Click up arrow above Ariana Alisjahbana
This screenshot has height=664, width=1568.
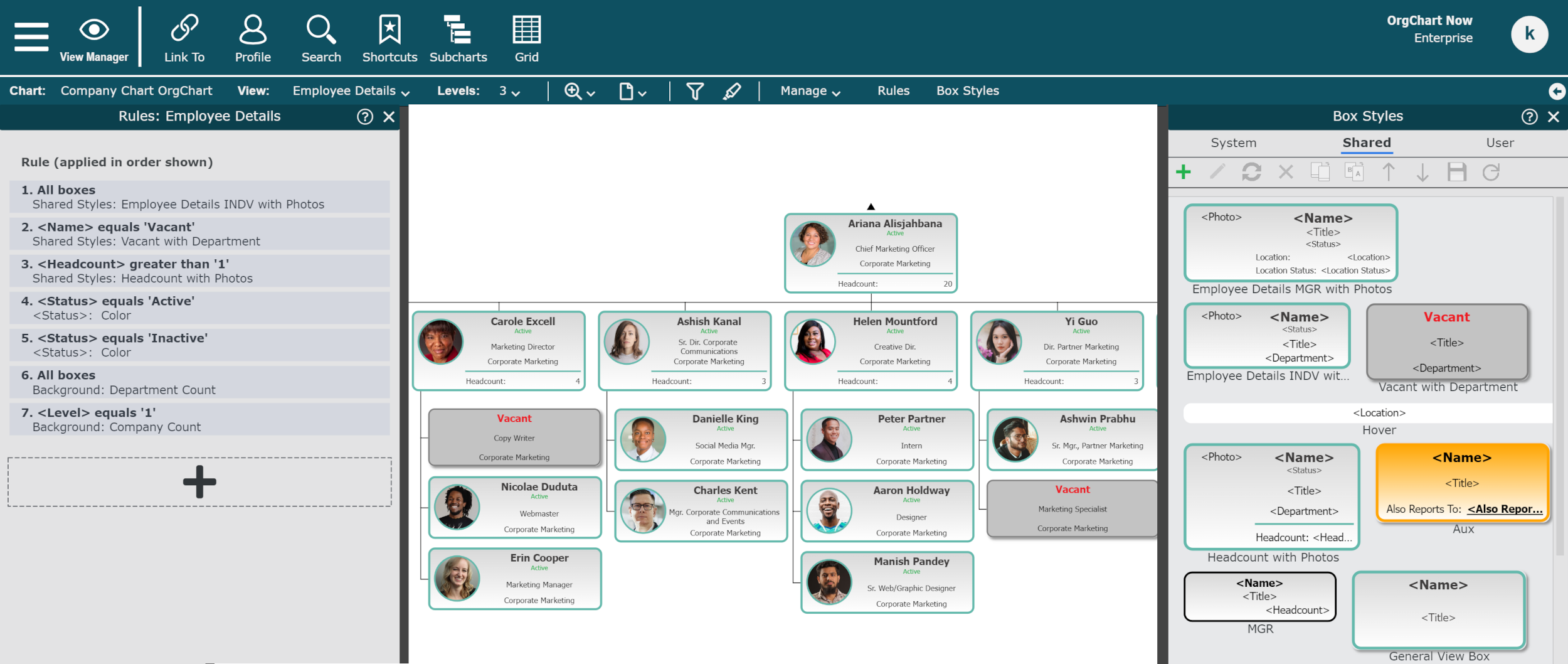(x=871, y=206)
